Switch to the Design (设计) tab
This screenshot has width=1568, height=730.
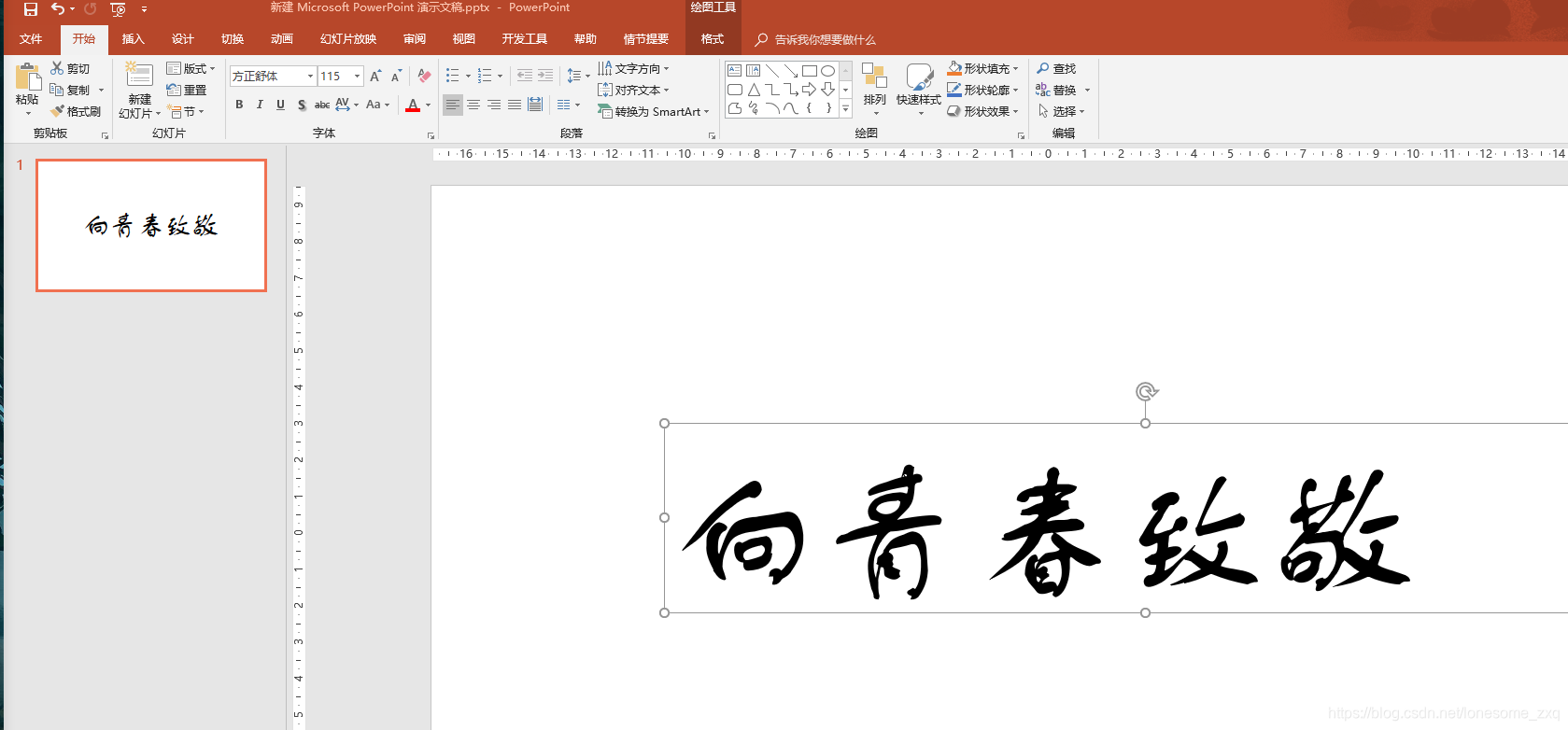(x=182, y=39)
